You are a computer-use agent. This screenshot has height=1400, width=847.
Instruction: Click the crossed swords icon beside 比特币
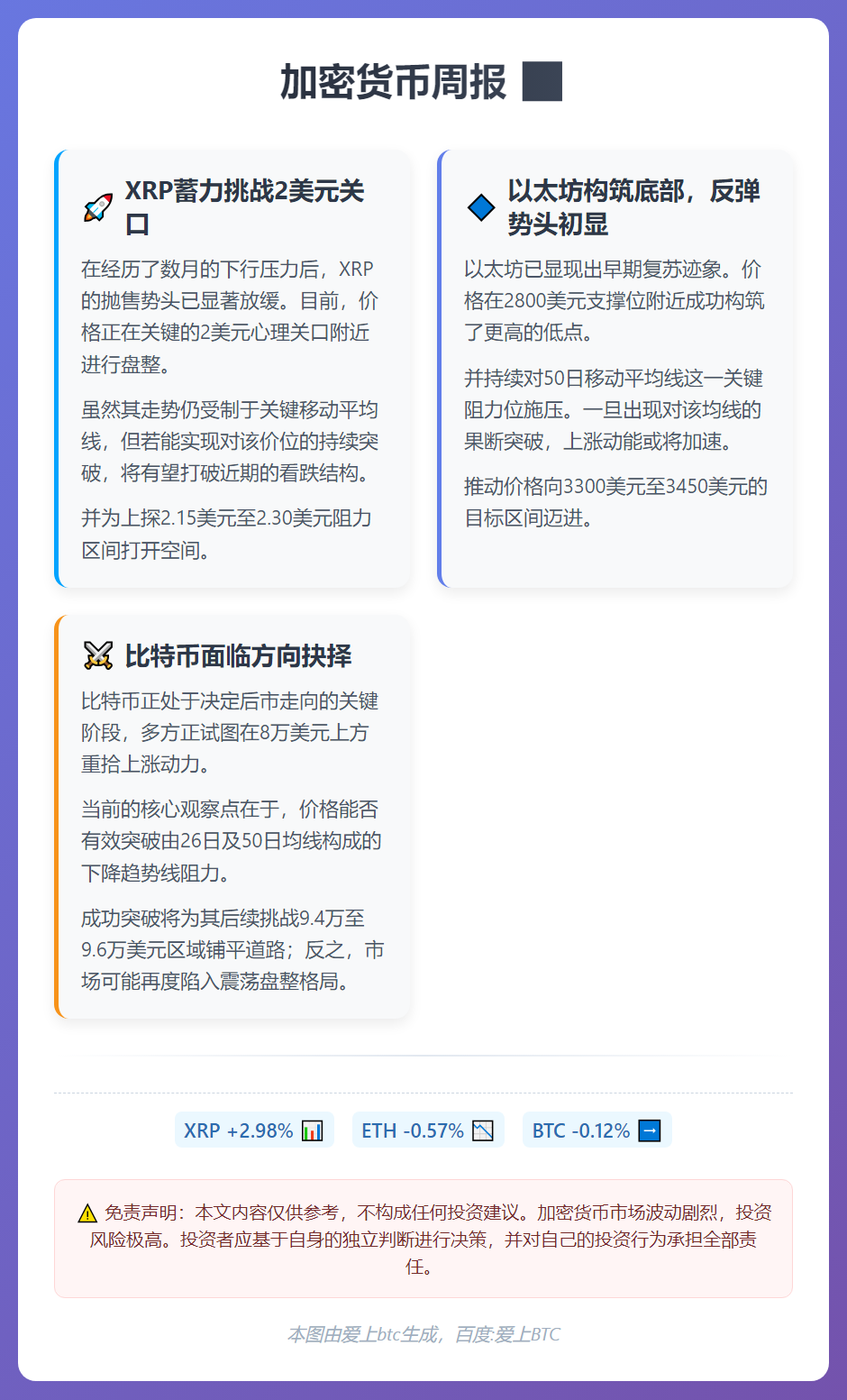click(97, 655)
